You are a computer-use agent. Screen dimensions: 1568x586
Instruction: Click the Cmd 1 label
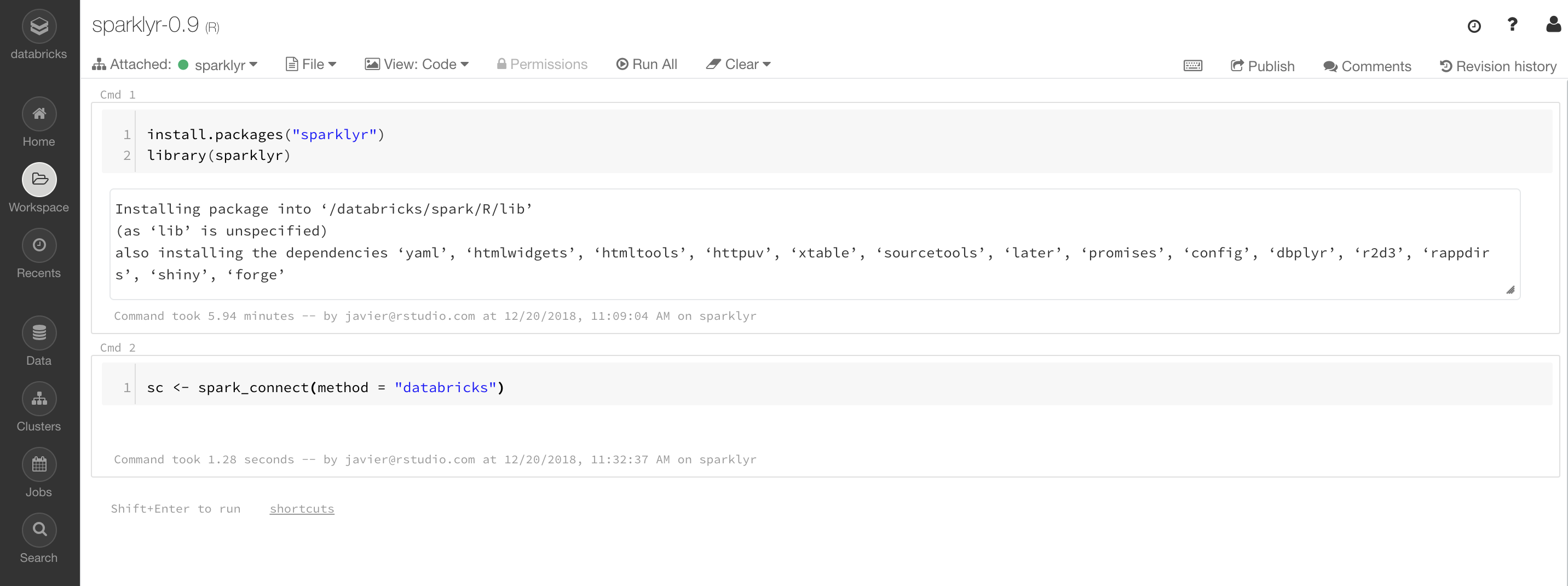pyautogui.click(x=118, y=95)
